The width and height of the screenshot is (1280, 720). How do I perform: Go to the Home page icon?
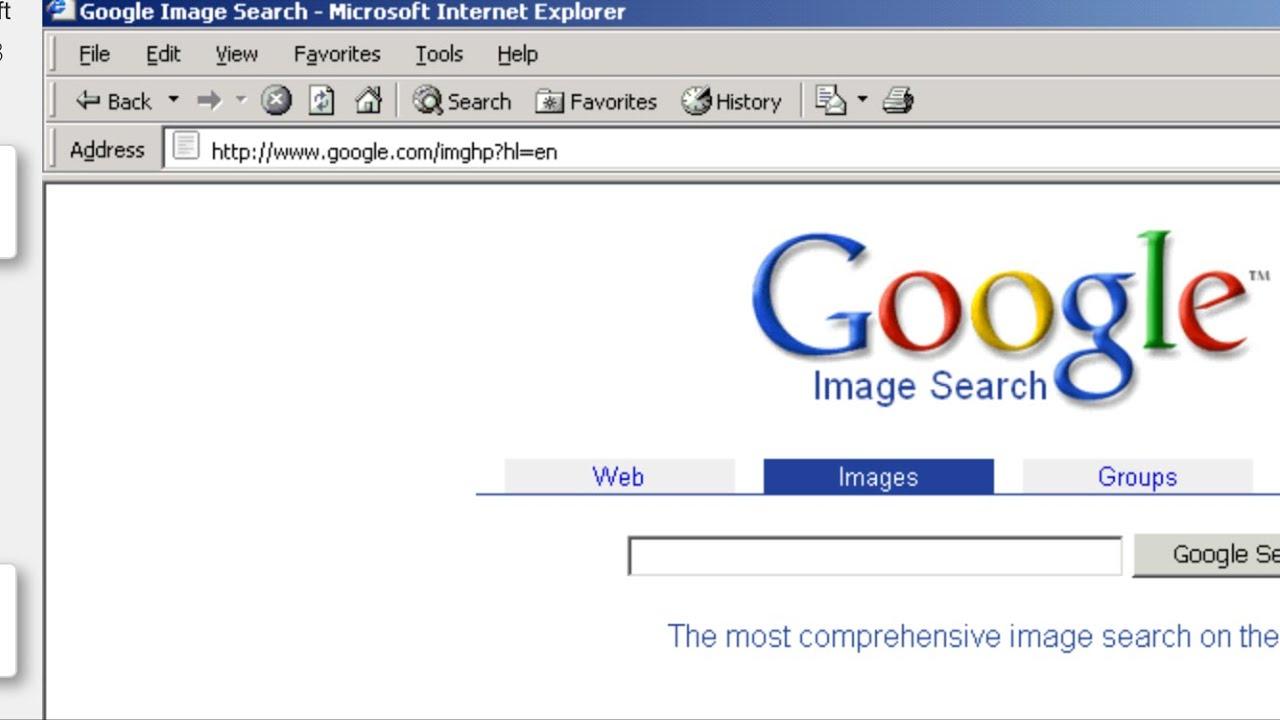[x=368, y=100]
